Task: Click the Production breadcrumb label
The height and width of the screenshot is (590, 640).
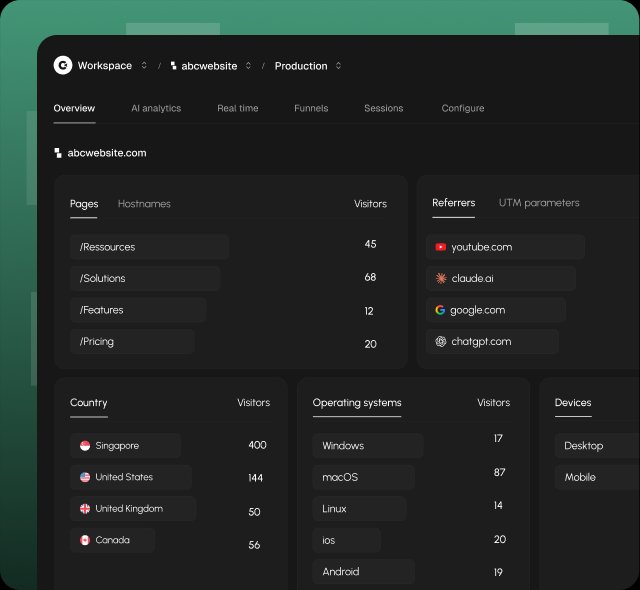Action: (x=301, y=66)
